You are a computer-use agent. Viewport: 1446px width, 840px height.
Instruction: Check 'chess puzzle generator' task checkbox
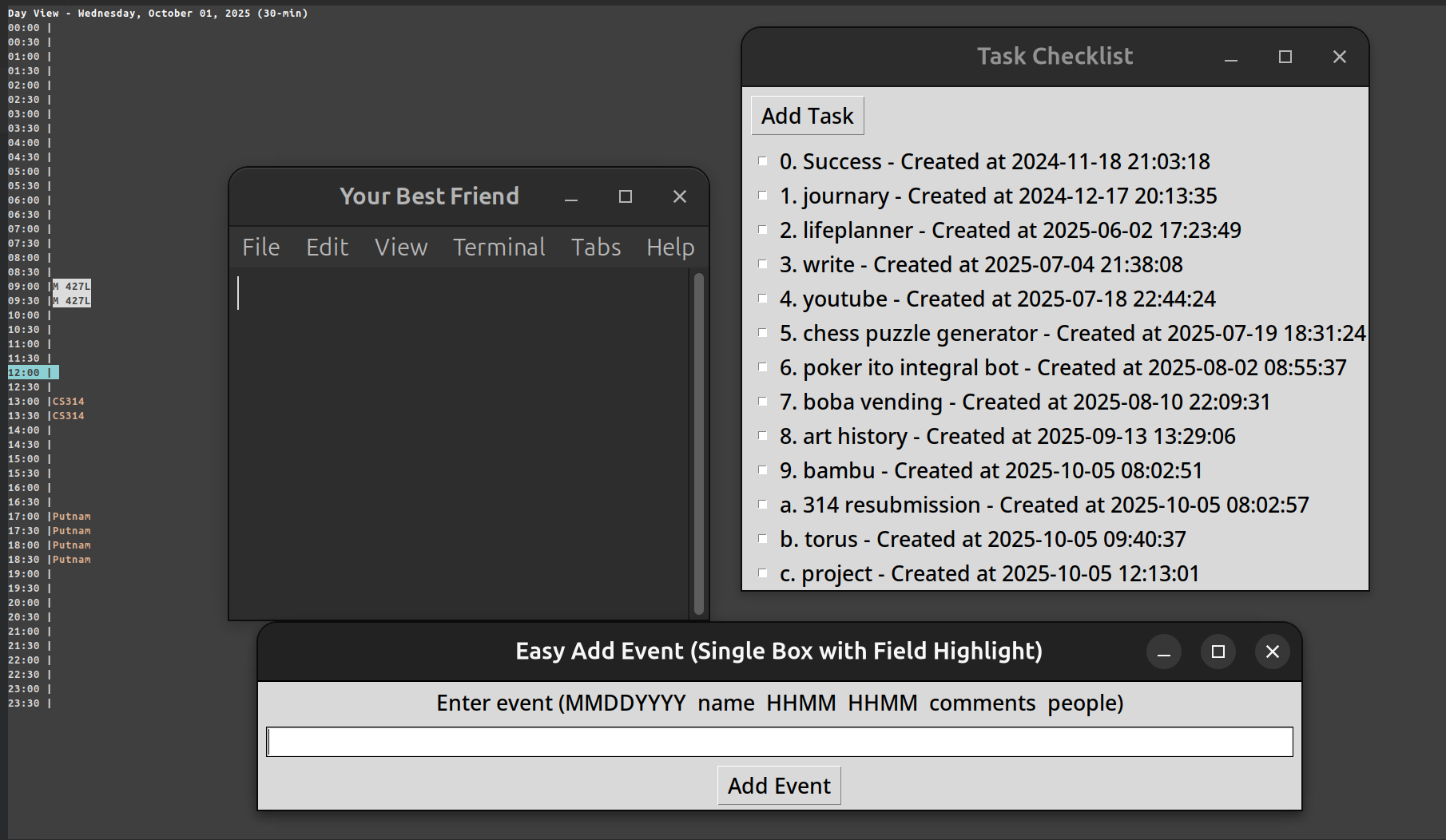pos(763,333)
